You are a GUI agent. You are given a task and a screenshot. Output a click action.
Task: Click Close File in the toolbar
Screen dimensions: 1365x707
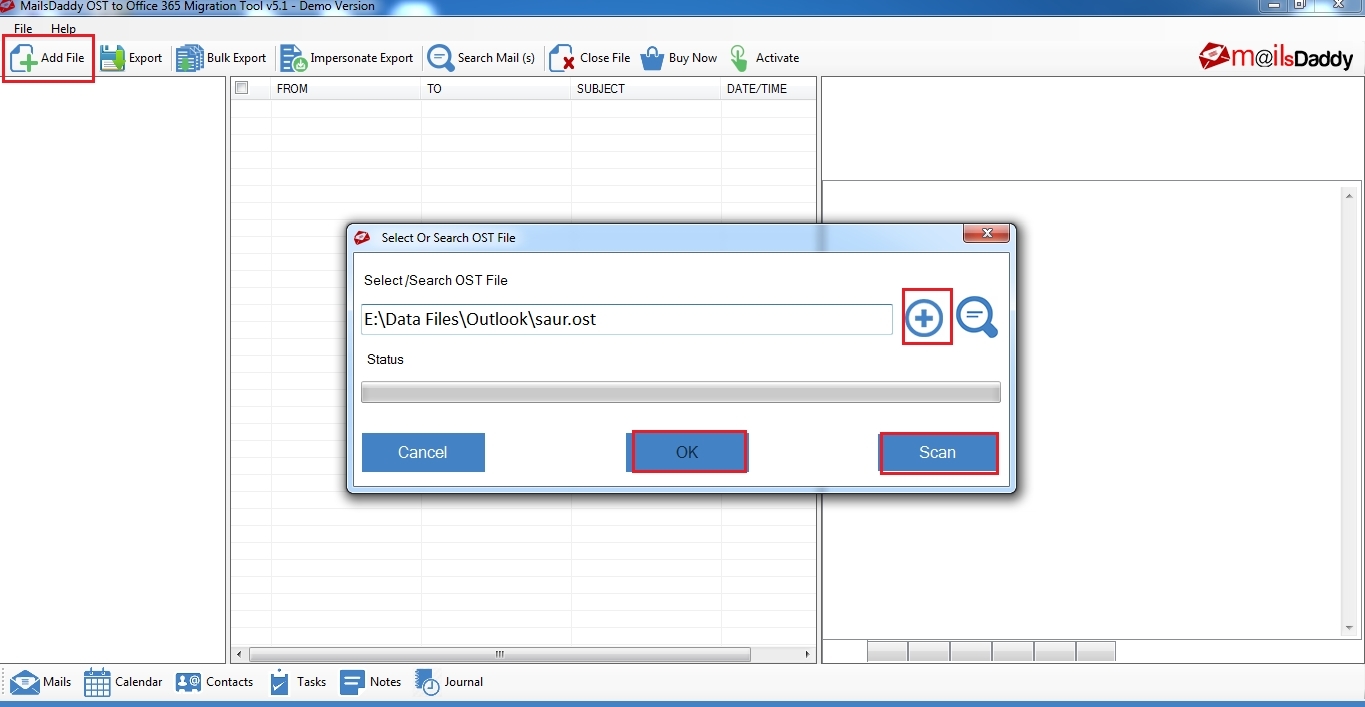click(590, 58)
